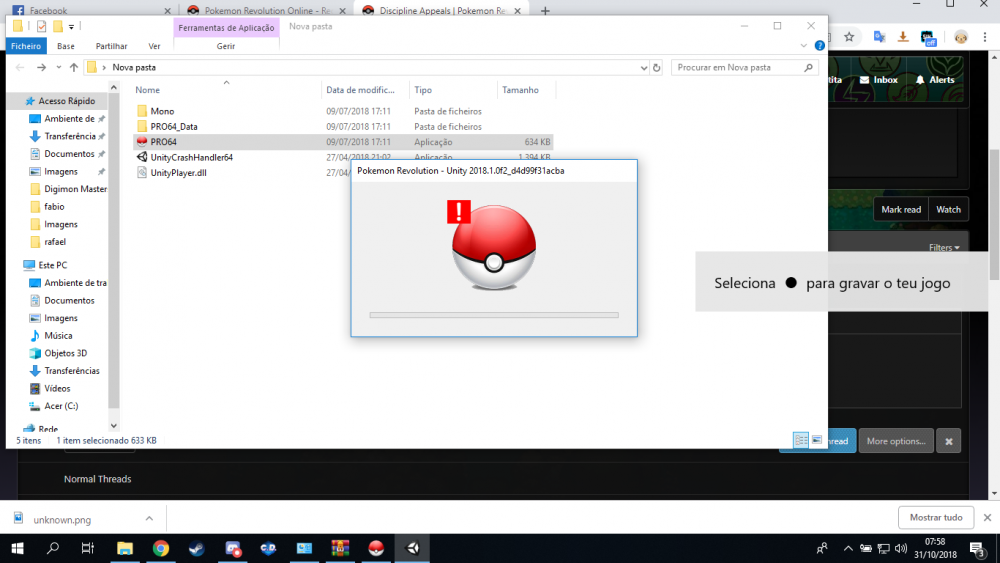Click the Procurar em Nova pasta search box

pos(735,67)
